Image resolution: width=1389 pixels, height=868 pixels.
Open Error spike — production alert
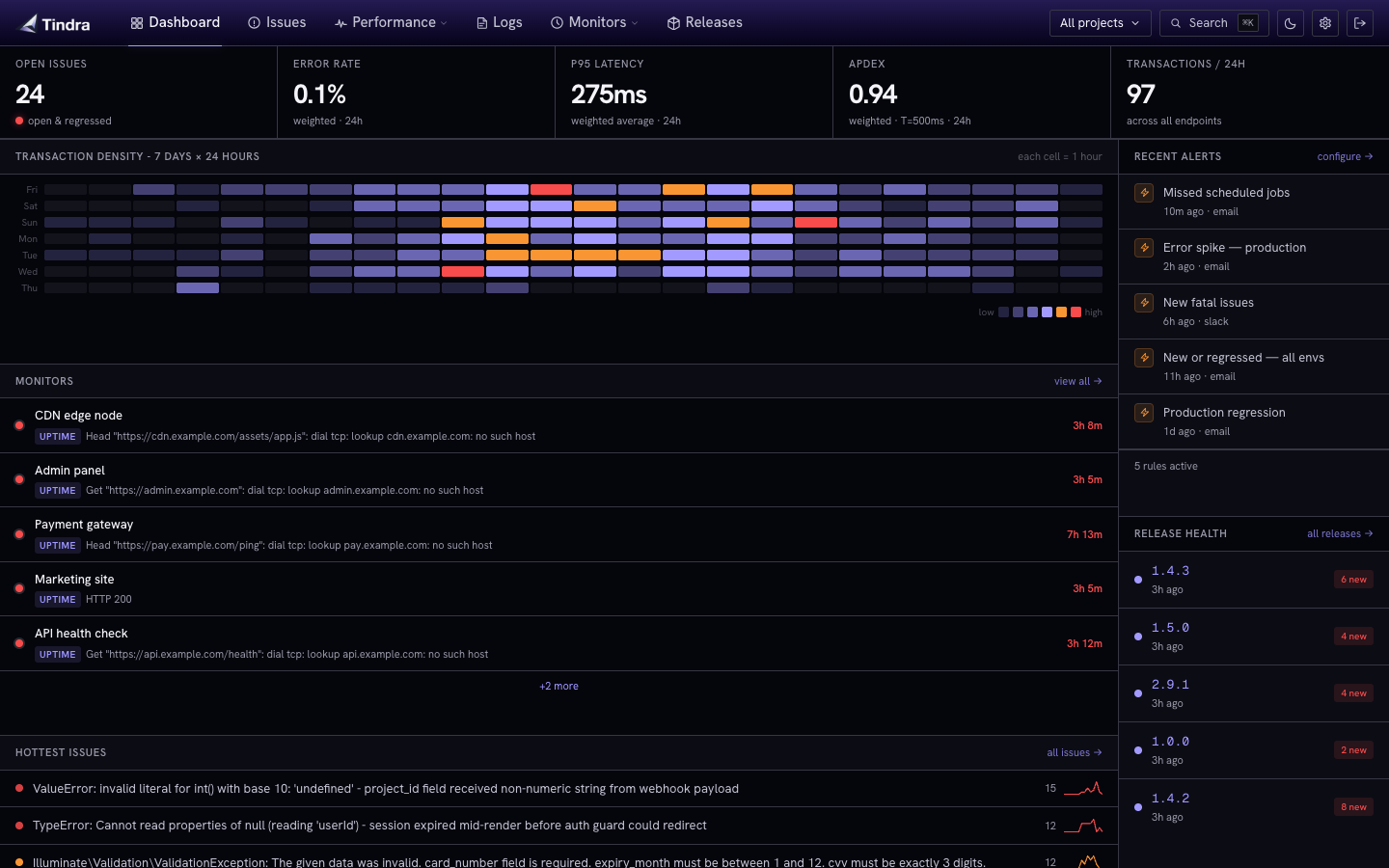(1254, 257)
